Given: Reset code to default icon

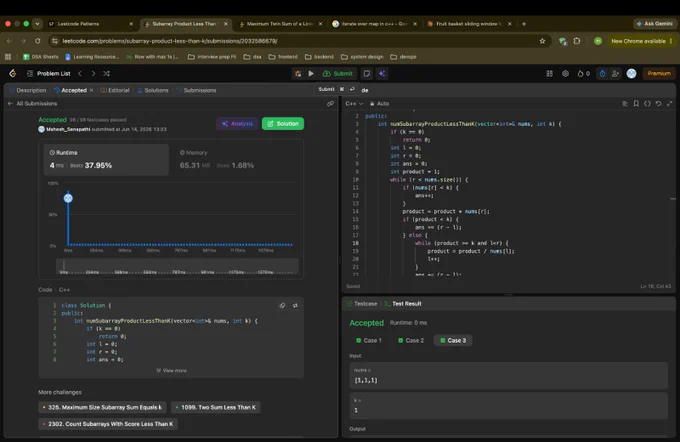Looking at the screenshot, I should [x=658, y=104].
